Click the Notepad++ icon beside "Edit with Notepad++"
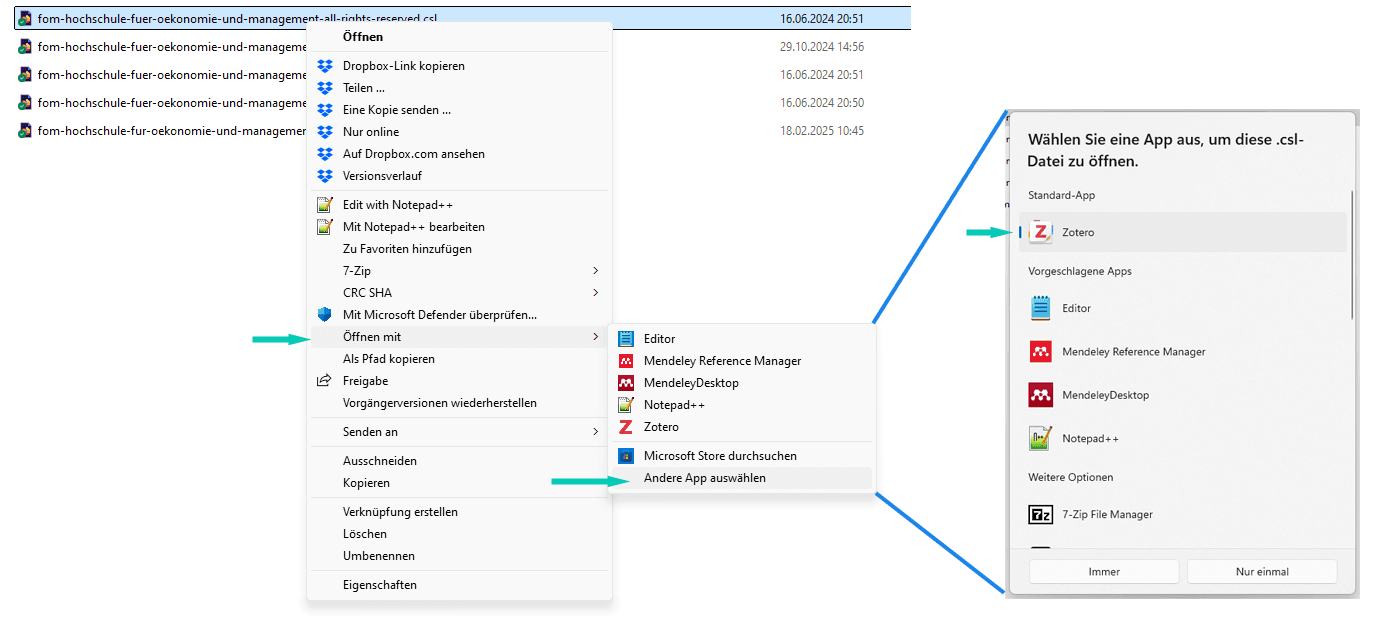The image size is (1373, 632). (x=324, y=205)
